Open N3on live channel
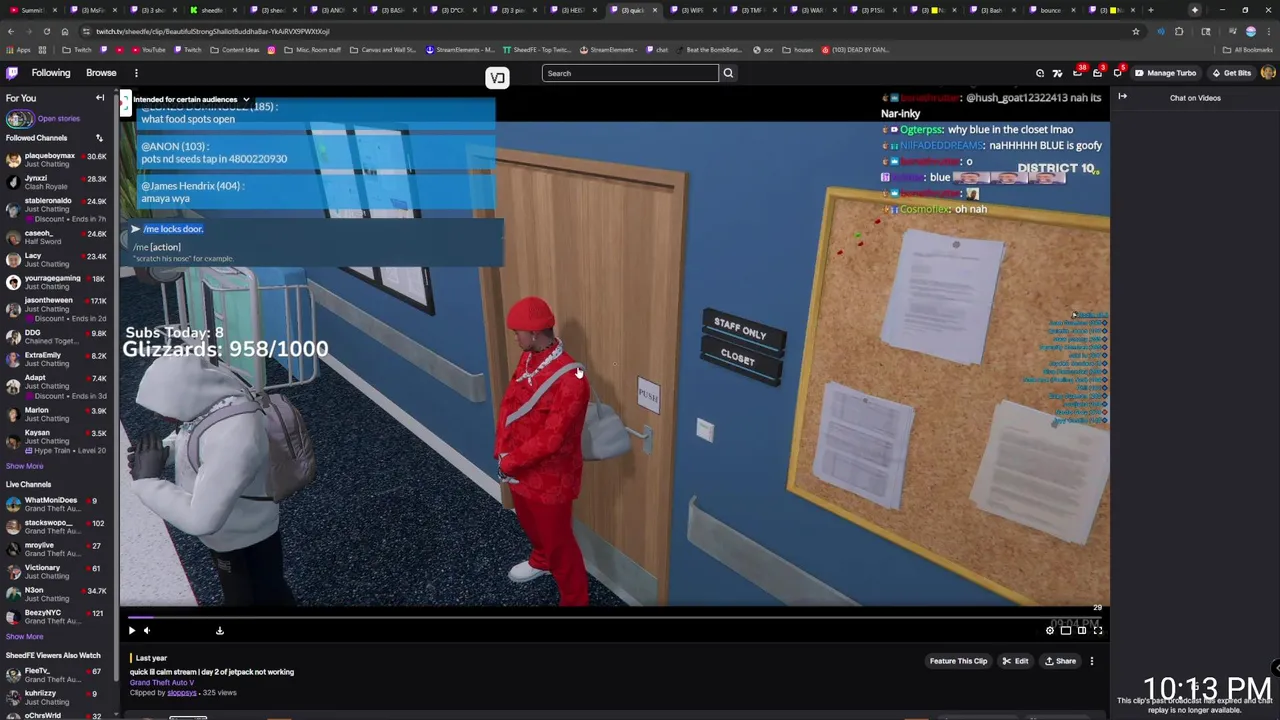 click(x=57, y=594)
